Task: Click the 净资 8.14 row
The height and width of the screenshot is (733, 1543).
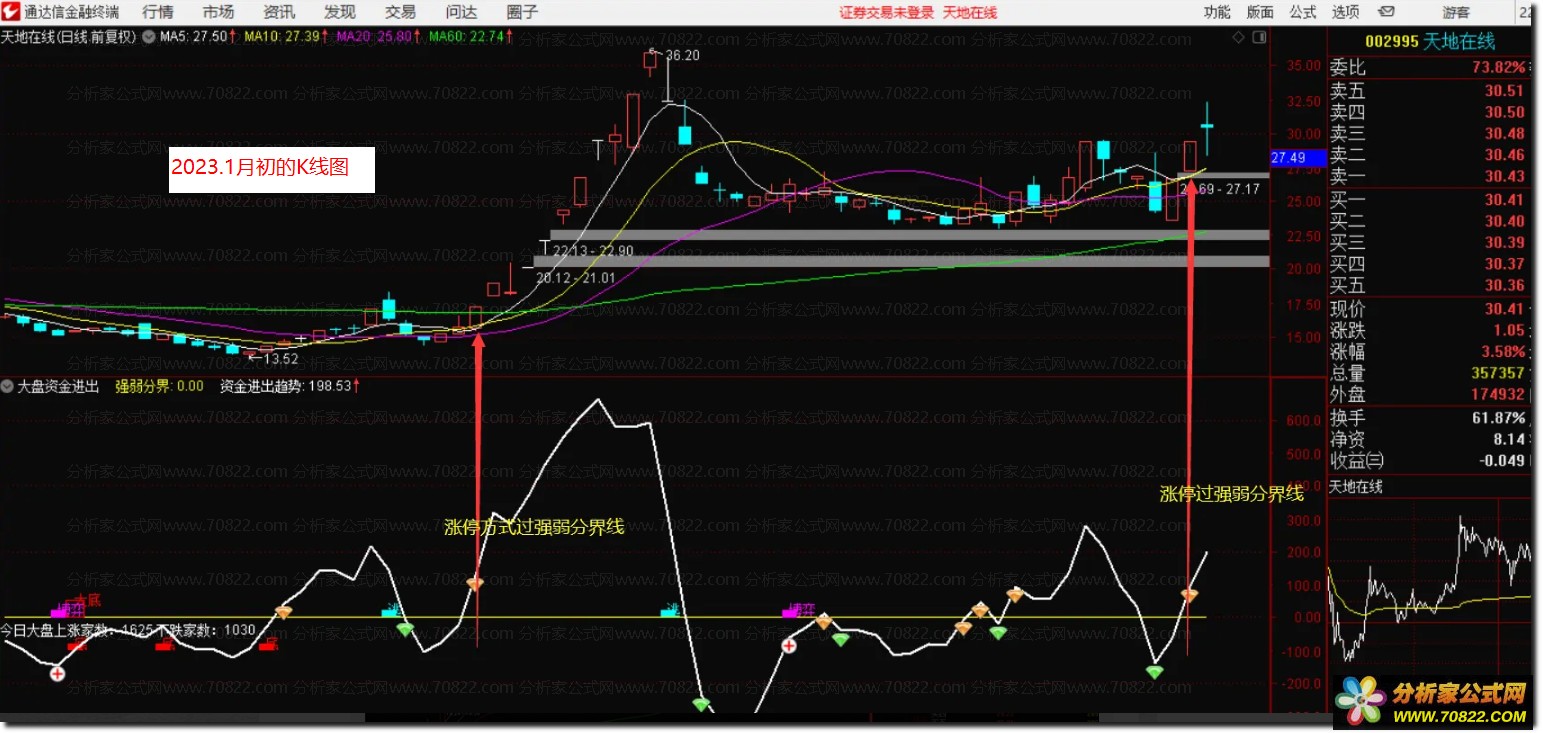Action: [1429, 439]
